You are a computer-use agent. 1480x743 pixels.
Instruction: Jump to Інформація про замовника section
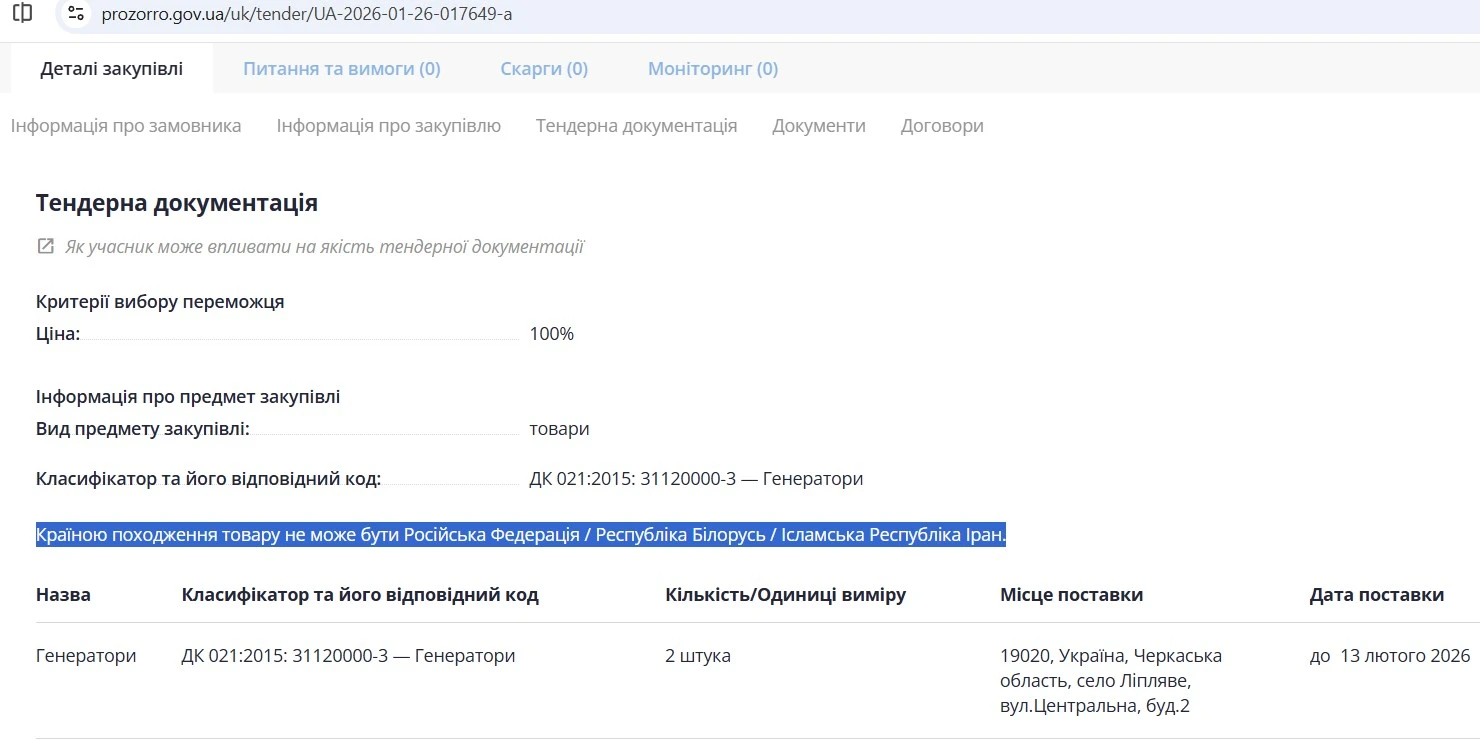tap(126, 126)
